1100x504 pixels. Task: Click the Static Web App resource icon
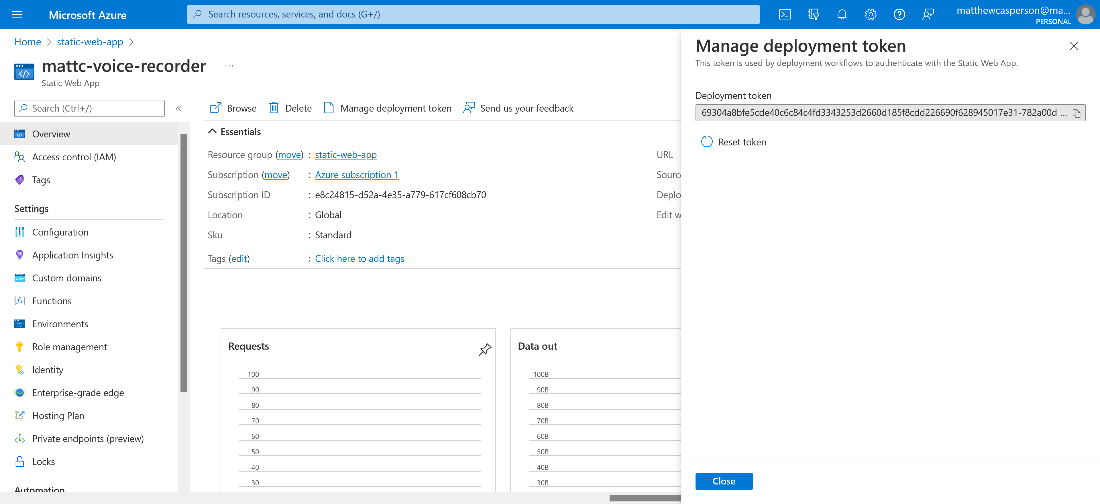23,72
